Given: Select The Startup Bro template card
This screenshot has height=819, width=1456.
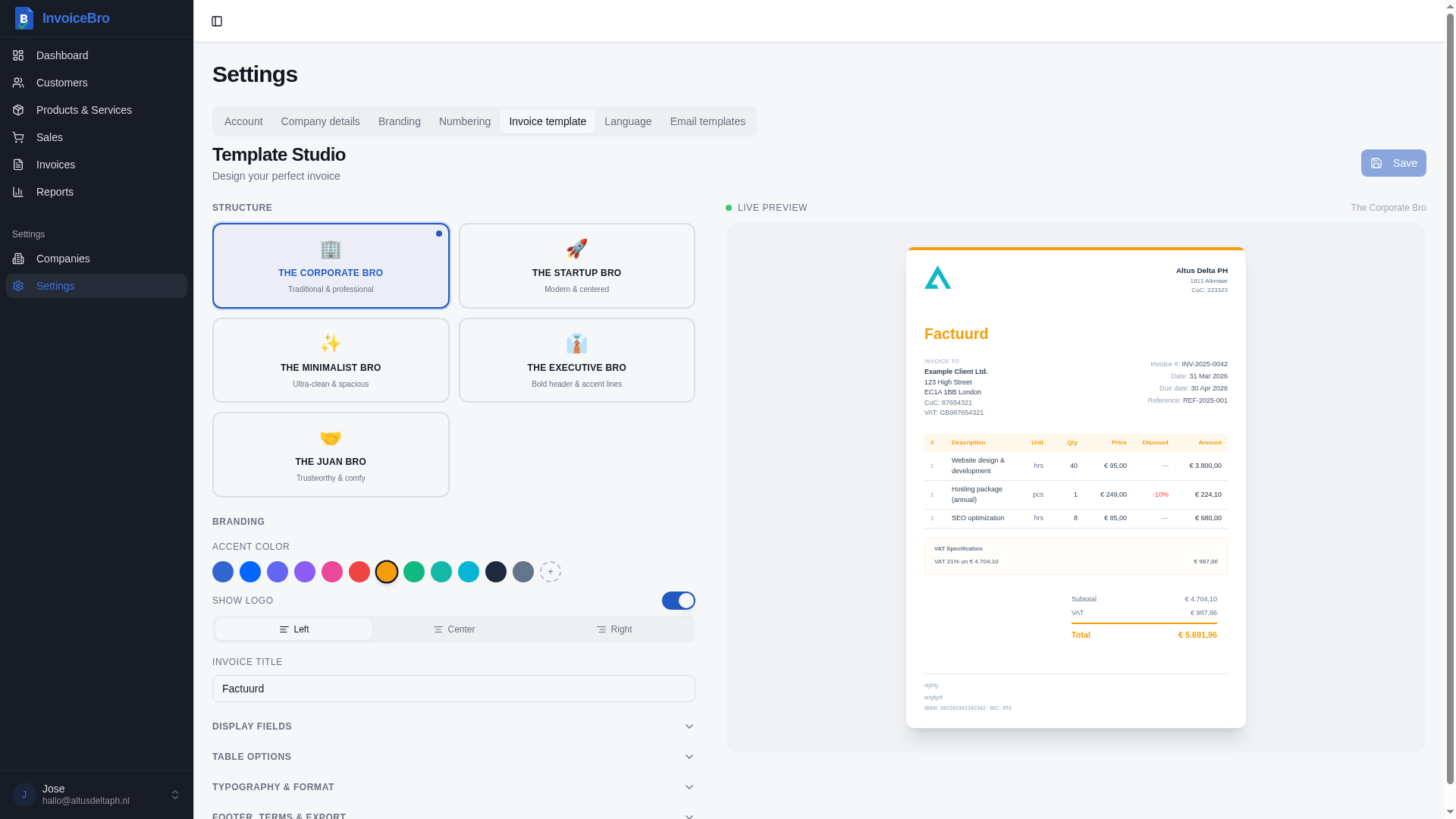Looking at the screenshot, I should (x=576, y=265).
